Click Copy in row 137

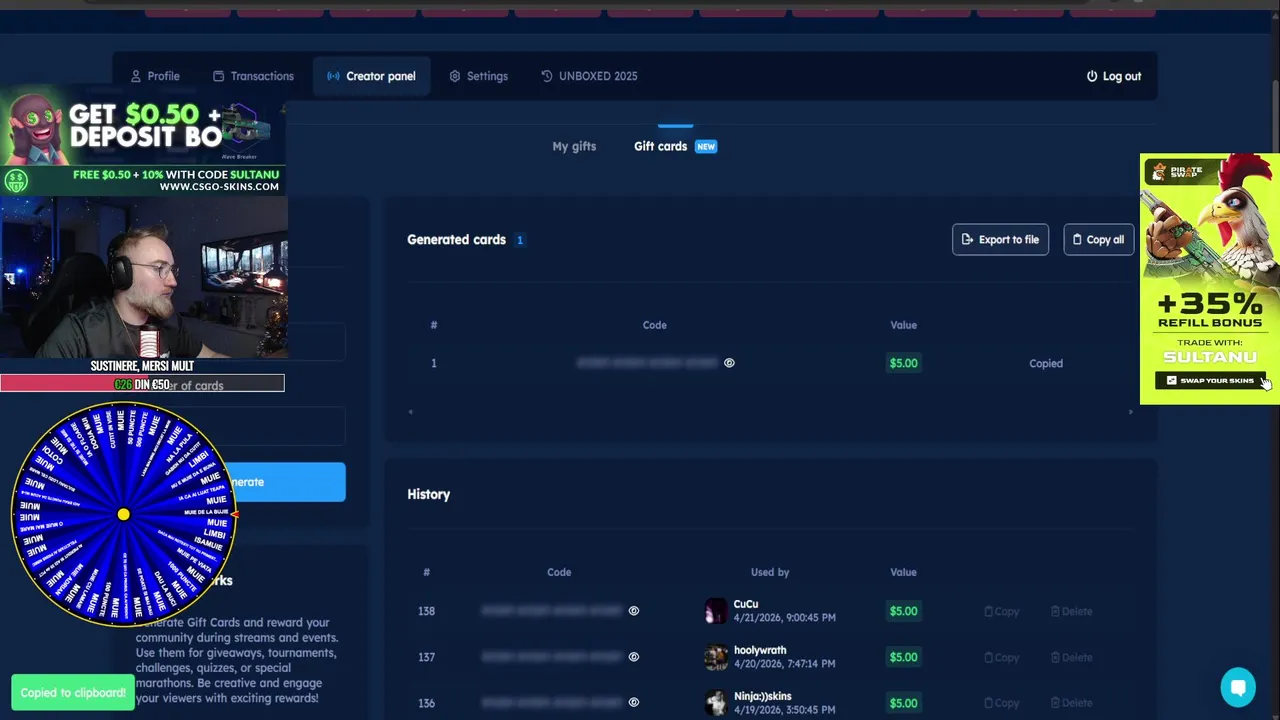click(1001, 657)
